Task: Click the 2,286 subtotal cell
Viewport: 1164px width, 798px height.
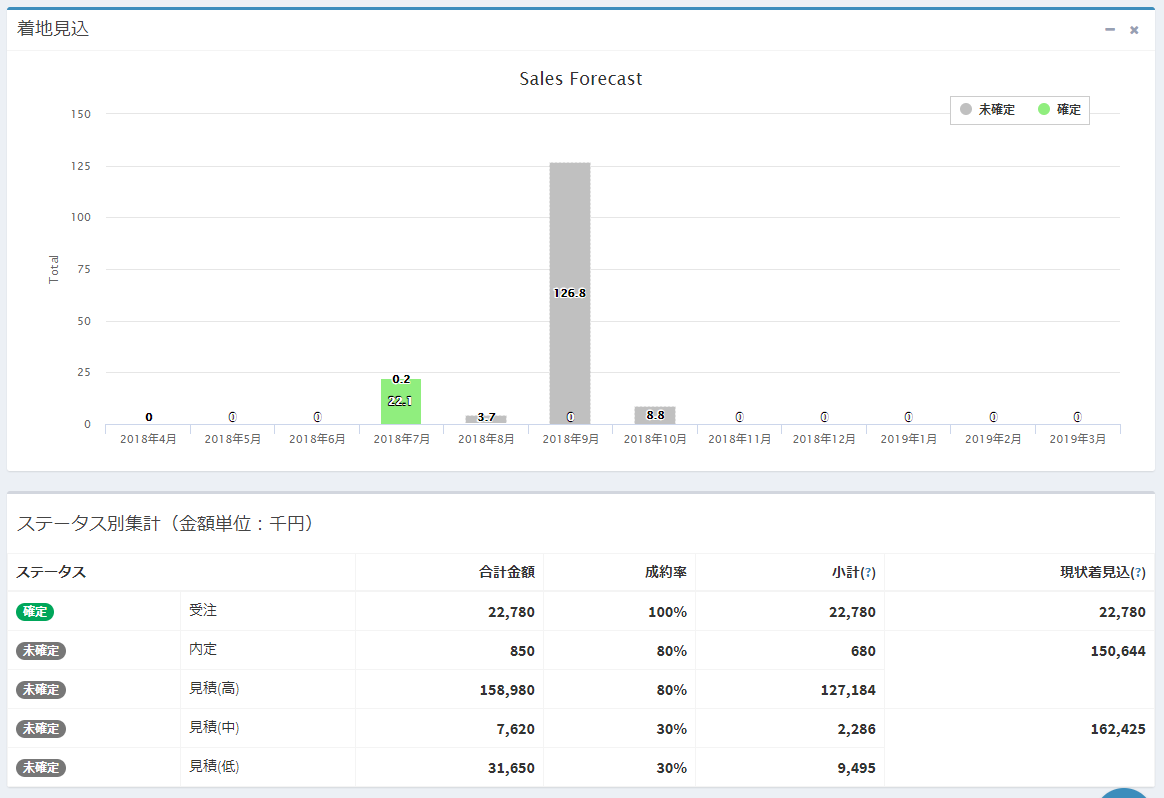Action: coord(856,729)
